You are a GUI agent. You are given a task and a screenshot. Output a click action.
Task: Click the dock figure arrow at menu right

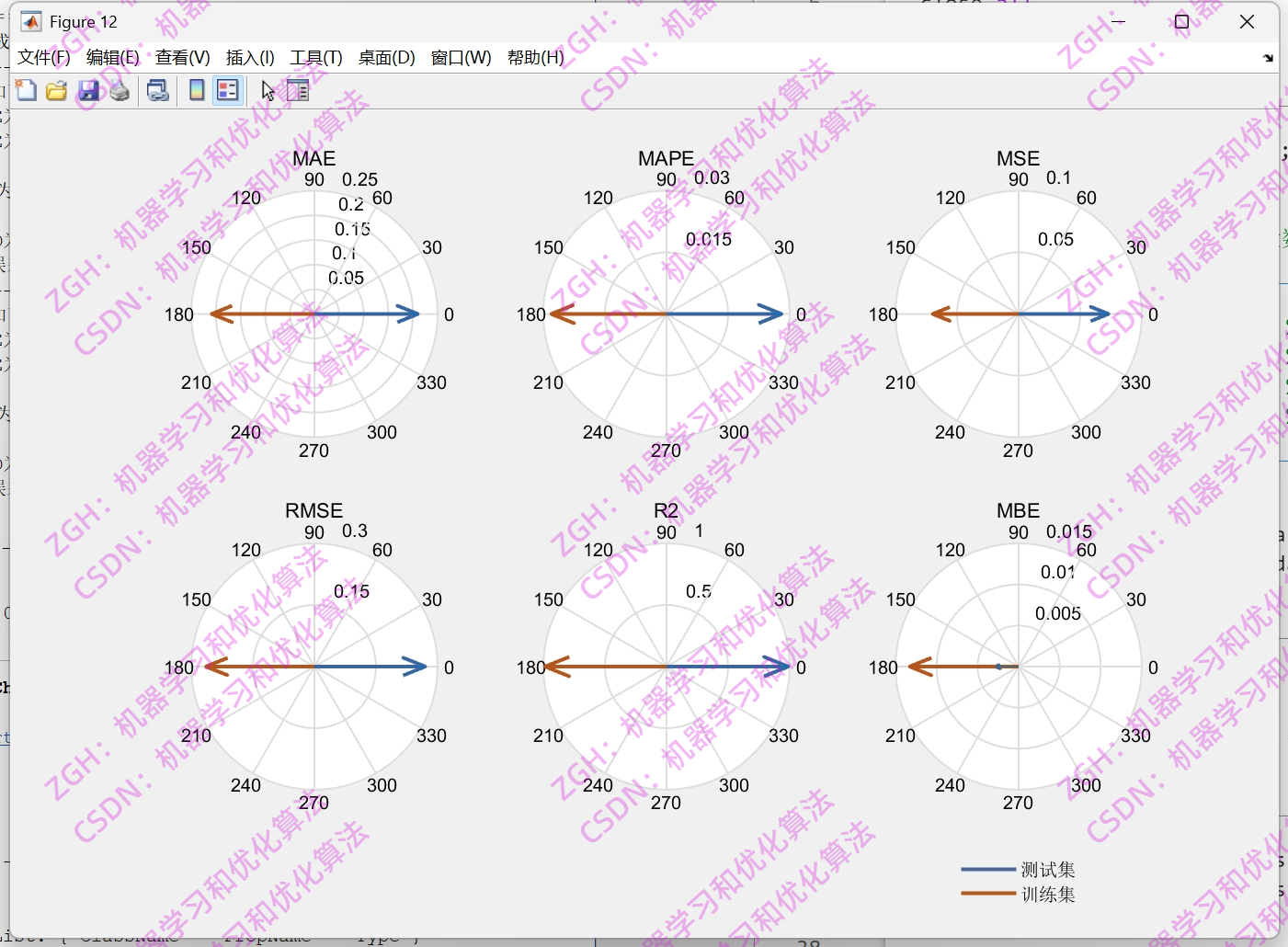tap(1269, 58)
